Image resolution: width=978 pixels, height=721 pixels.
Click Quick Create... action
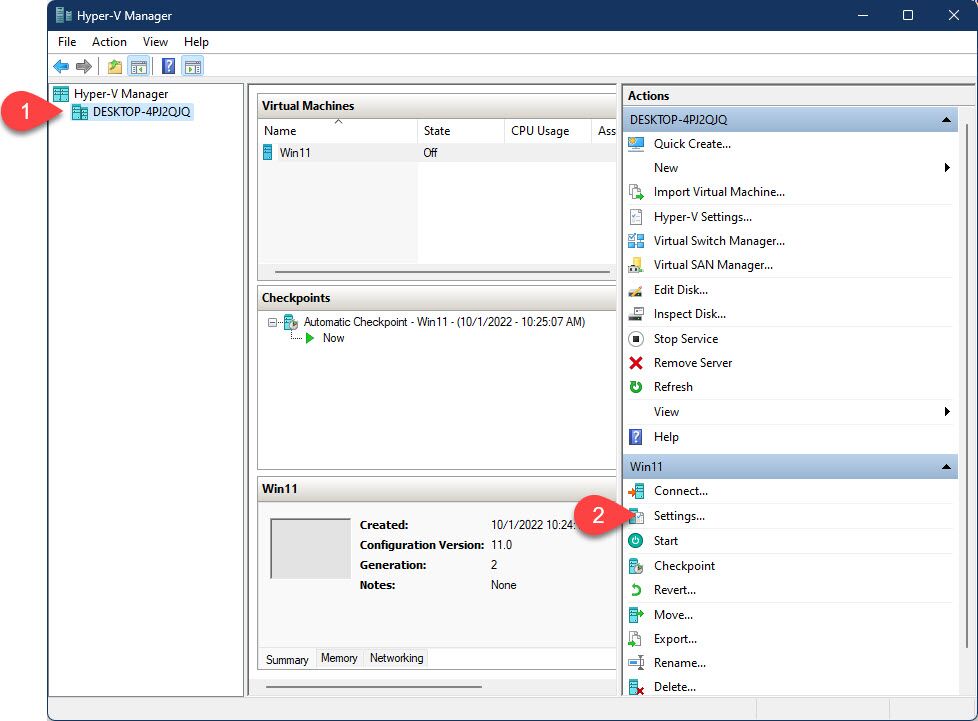click(x=692, y=144)
